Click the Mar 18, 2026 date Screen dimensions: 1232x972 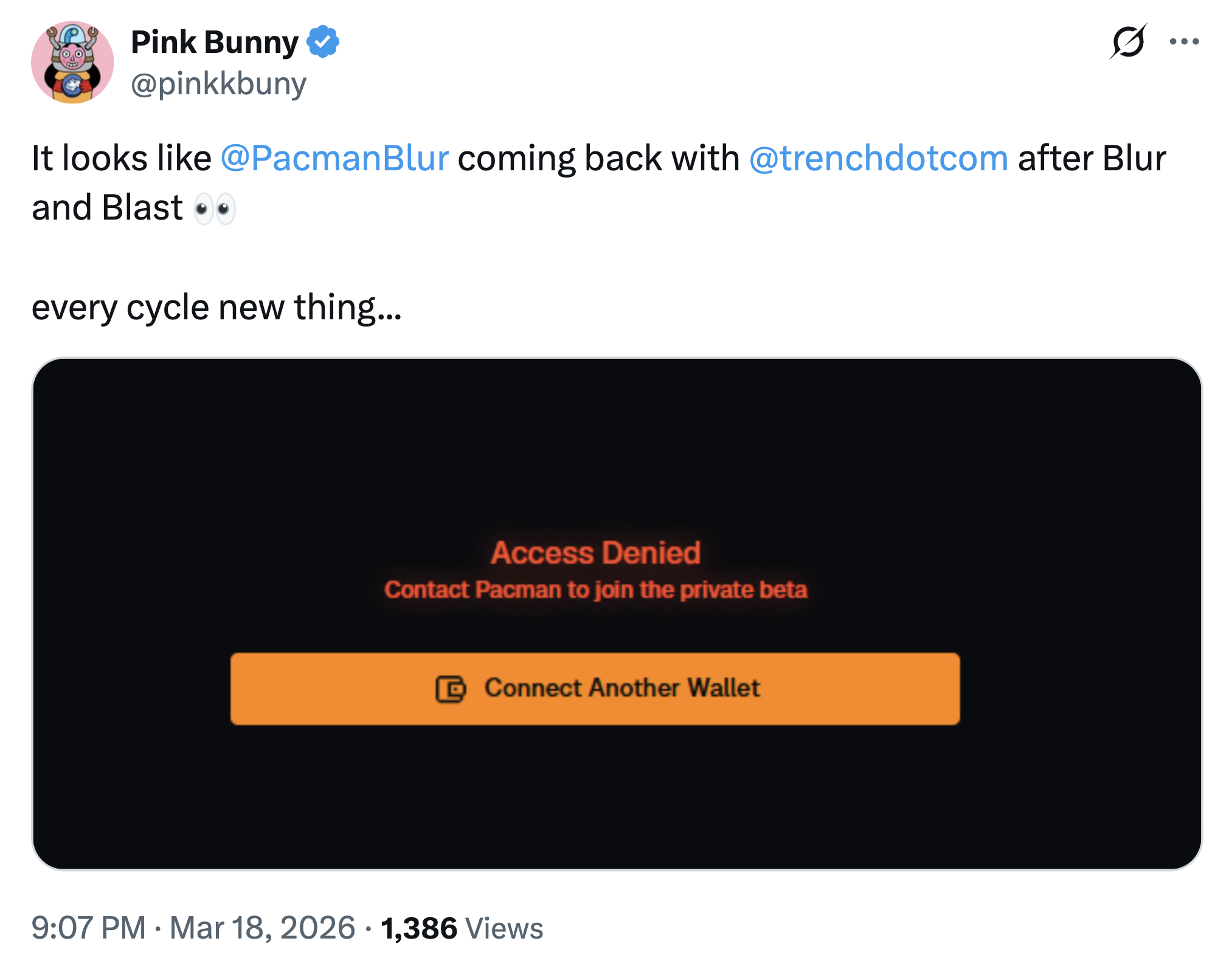tap(262, 928)
